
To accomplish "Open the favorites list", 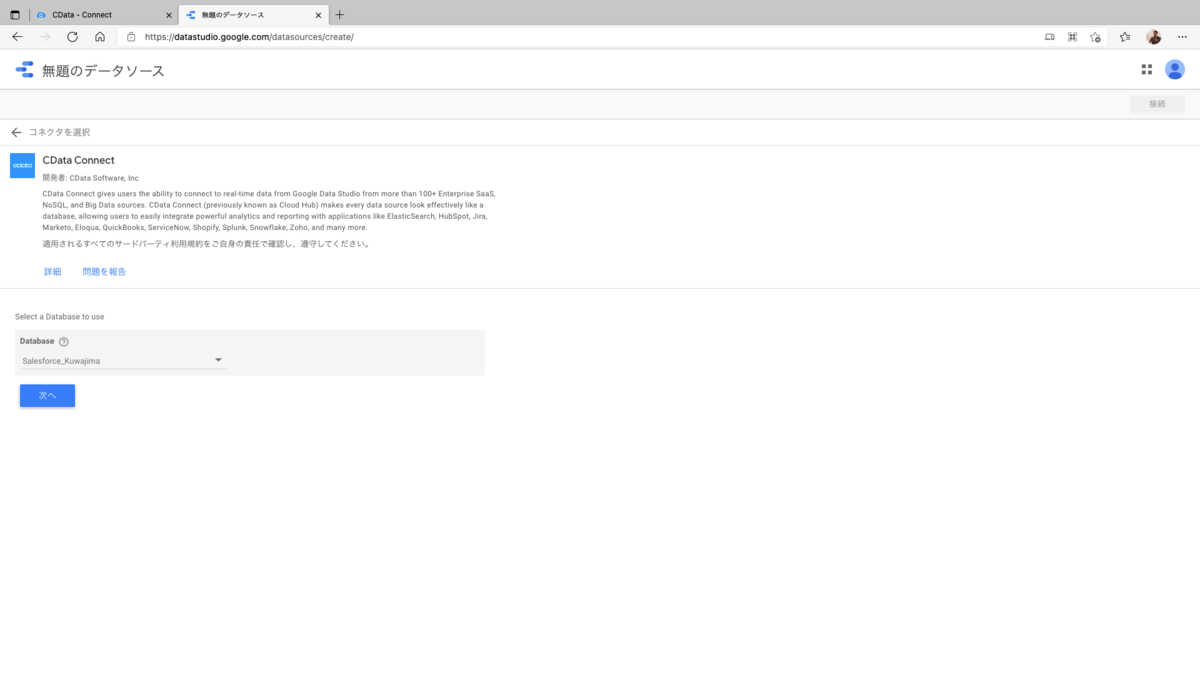I will point(1125,37).
